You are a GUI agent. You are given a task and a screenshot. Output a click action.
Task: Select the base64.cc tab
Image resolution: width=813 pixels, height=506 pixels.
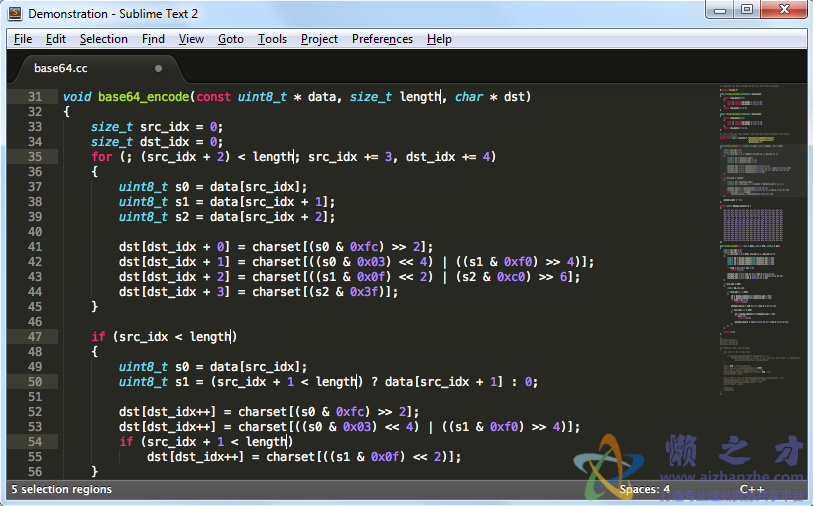click(x=99, y=68)
